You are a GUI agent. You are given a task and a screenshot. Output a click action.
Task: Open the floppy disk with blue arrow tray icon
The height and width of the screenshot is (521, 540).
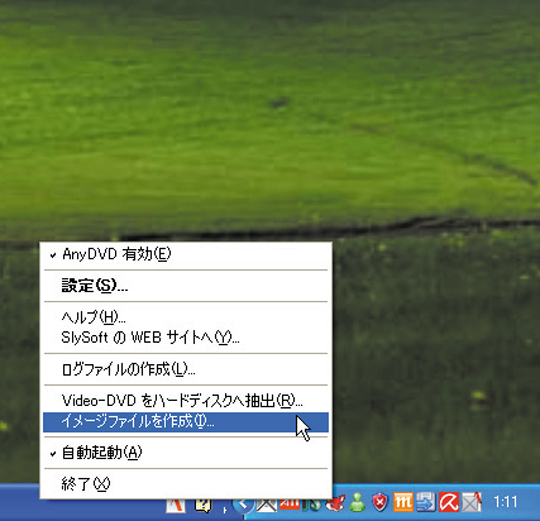click(x=426, y=502)
